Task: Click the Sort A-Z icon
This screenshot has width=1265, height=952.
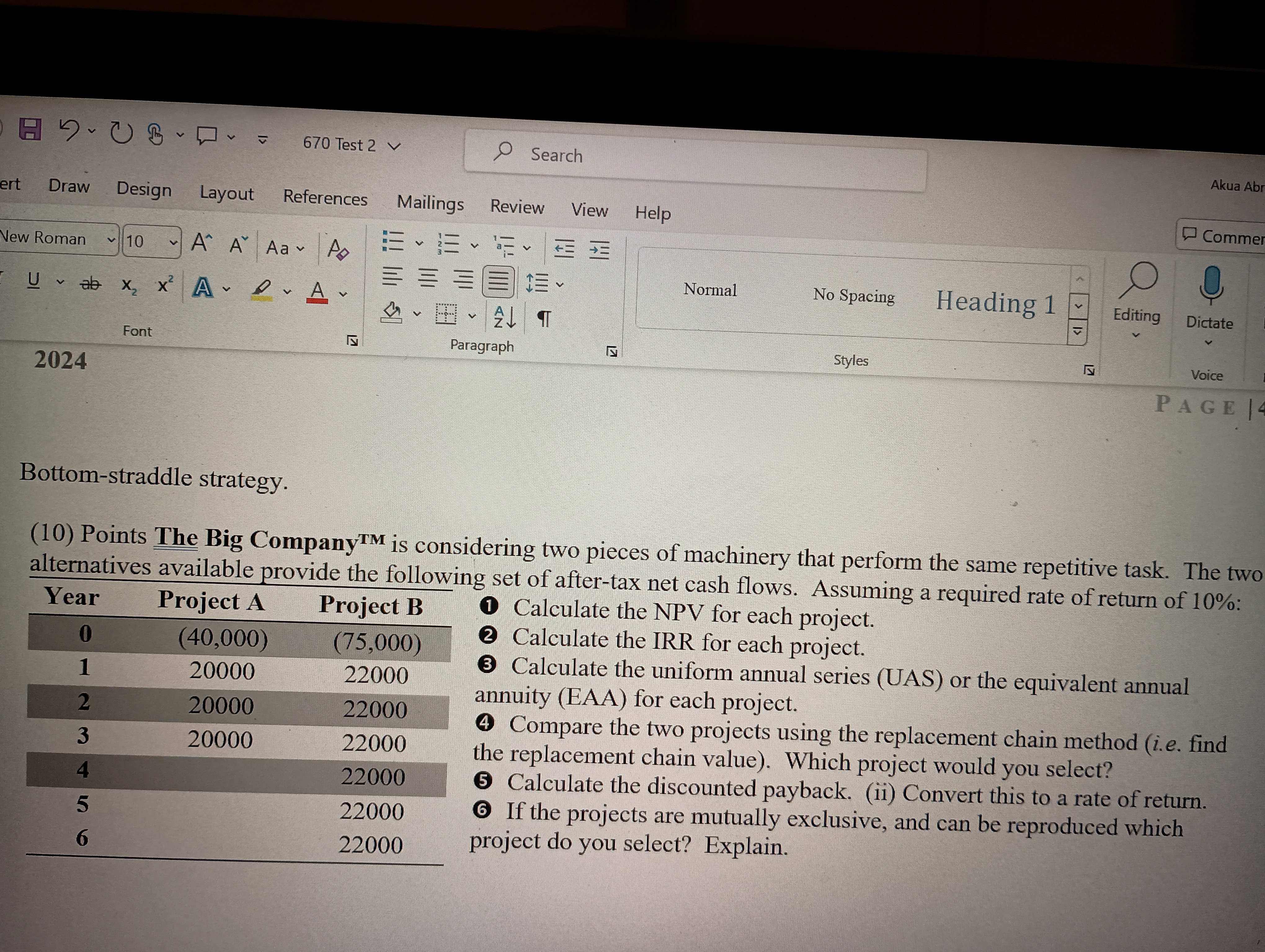Action: [504, 317]
